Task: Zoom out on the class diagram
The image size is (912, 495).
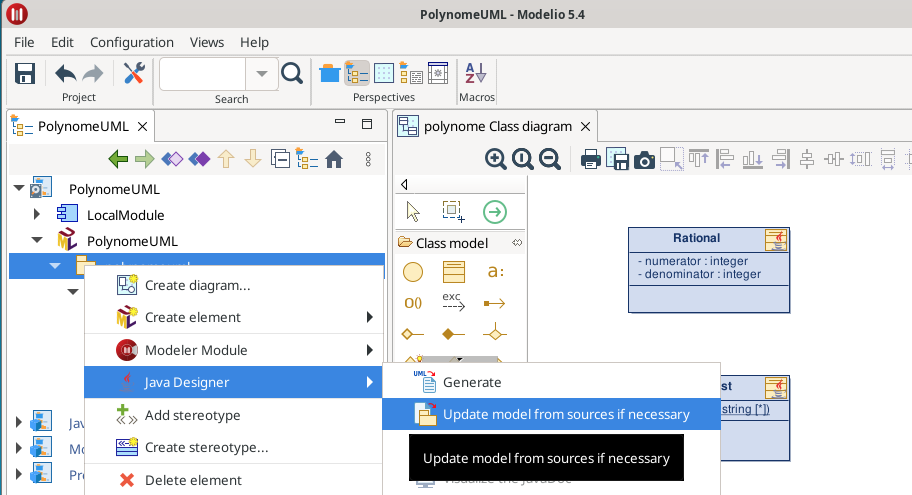Action: pyautogui.click(x=549, y=159)
